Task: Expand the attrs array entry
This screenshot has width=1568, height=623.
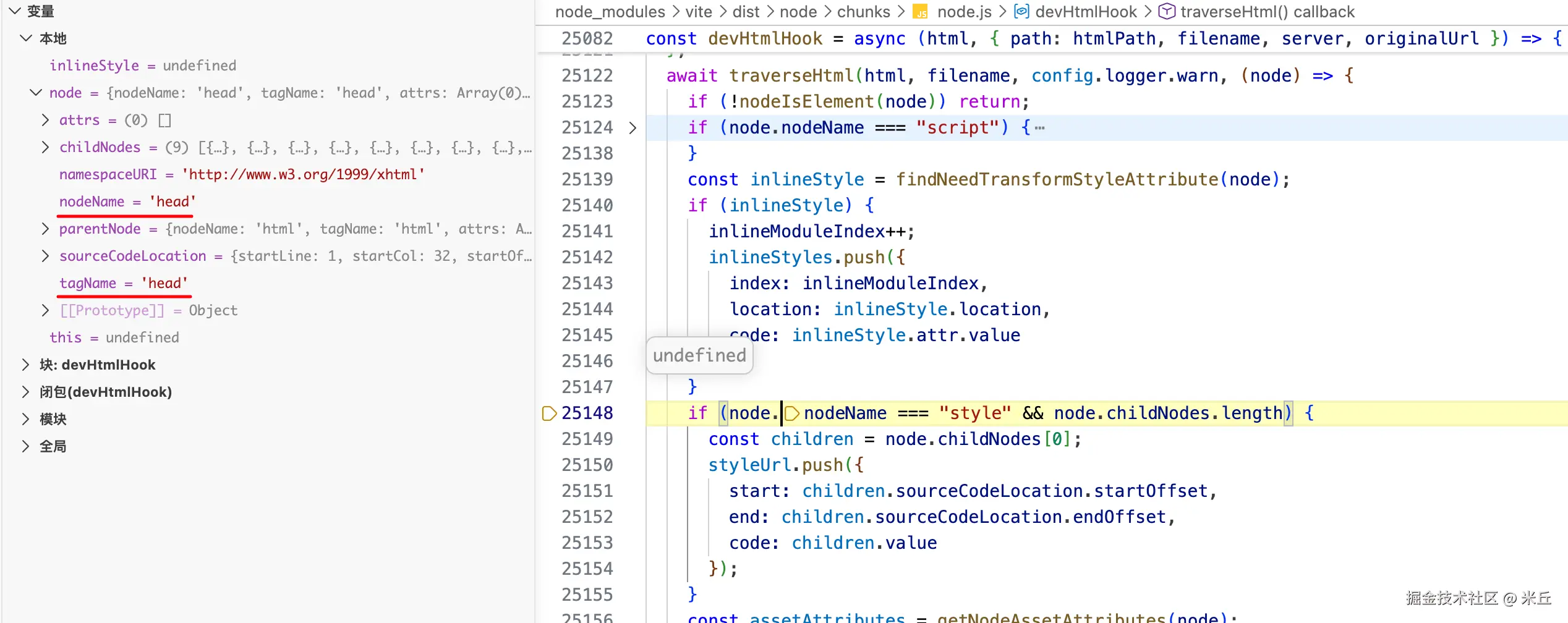Action: (45, 120)
